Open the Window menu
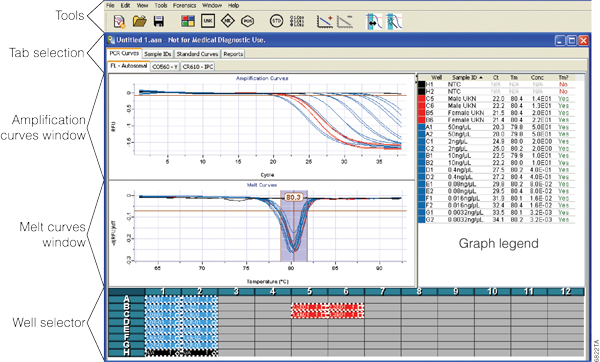This screenshot has width=600, height=362. click(212, 5)
